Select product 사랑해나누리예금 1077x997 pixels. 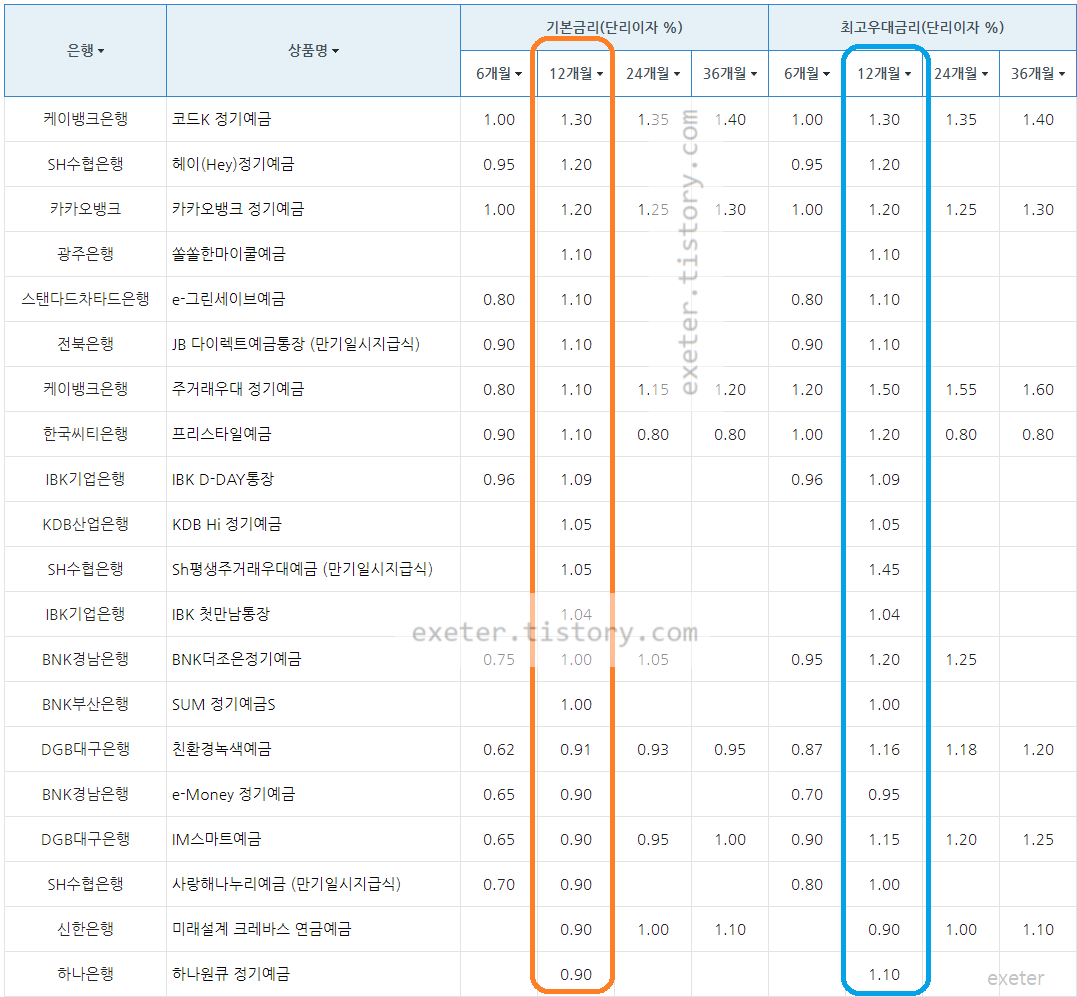pyautogui.click(x=286, y=884)
